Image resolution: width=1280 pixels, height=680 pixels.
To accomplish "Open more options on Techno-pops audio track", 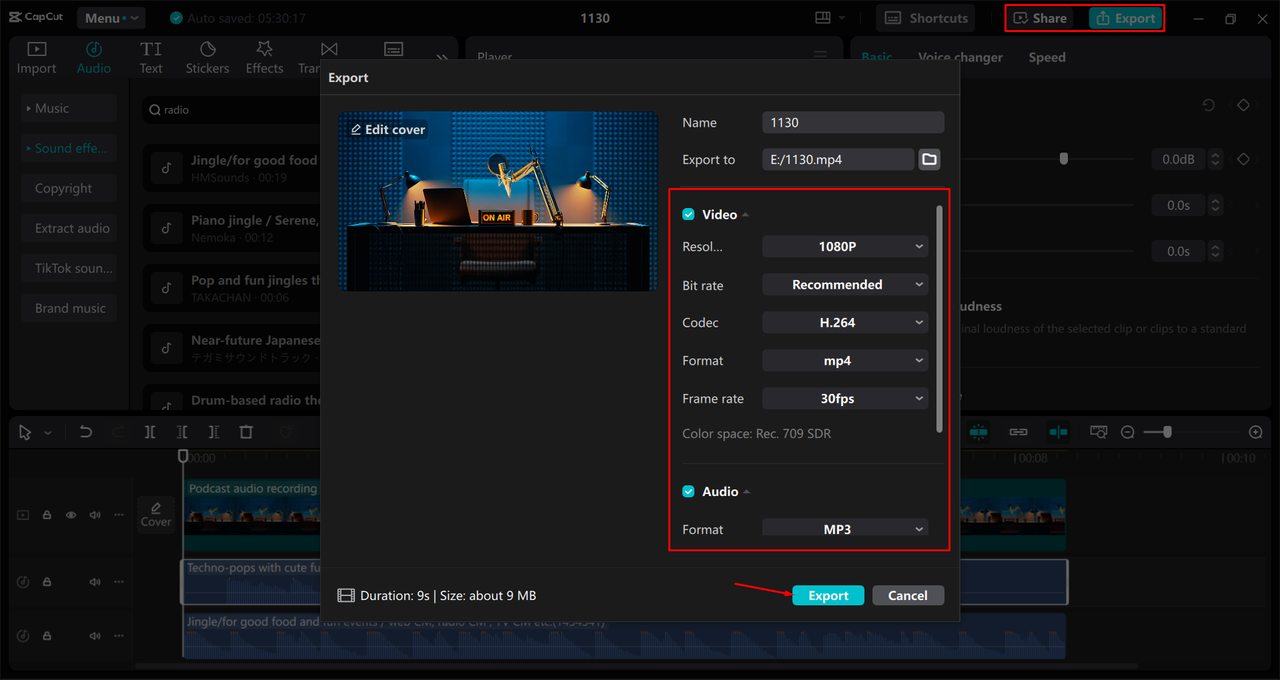I will tap(119, 582).
